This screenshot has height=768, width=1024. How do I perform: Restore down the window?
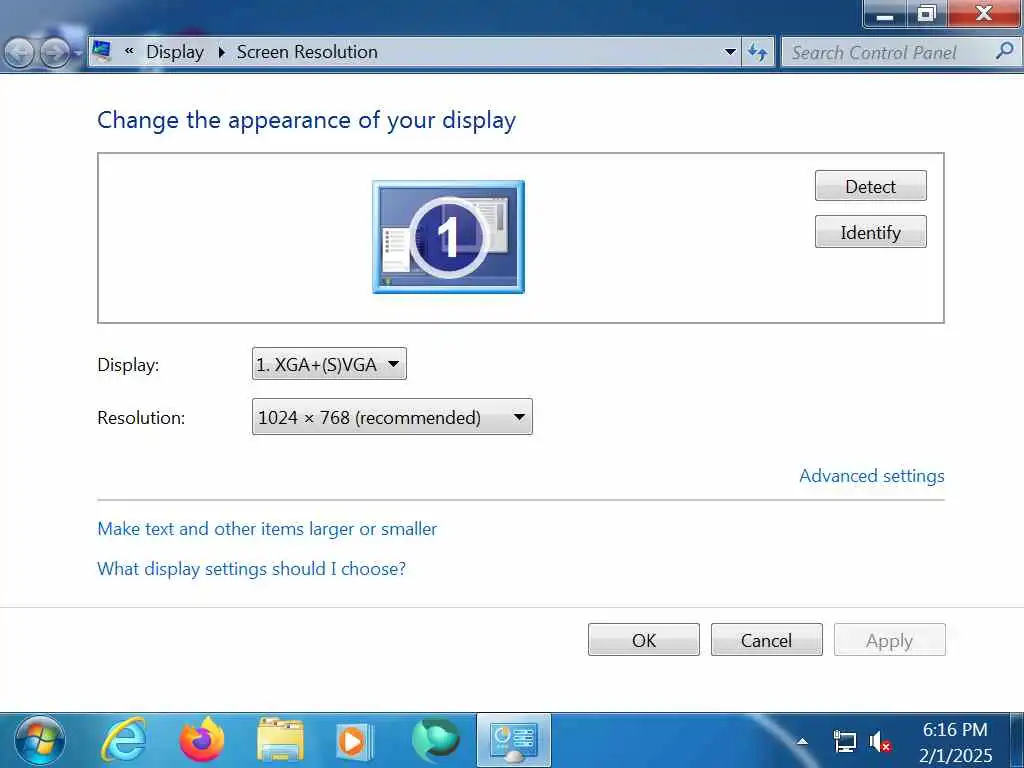point(926,14)
